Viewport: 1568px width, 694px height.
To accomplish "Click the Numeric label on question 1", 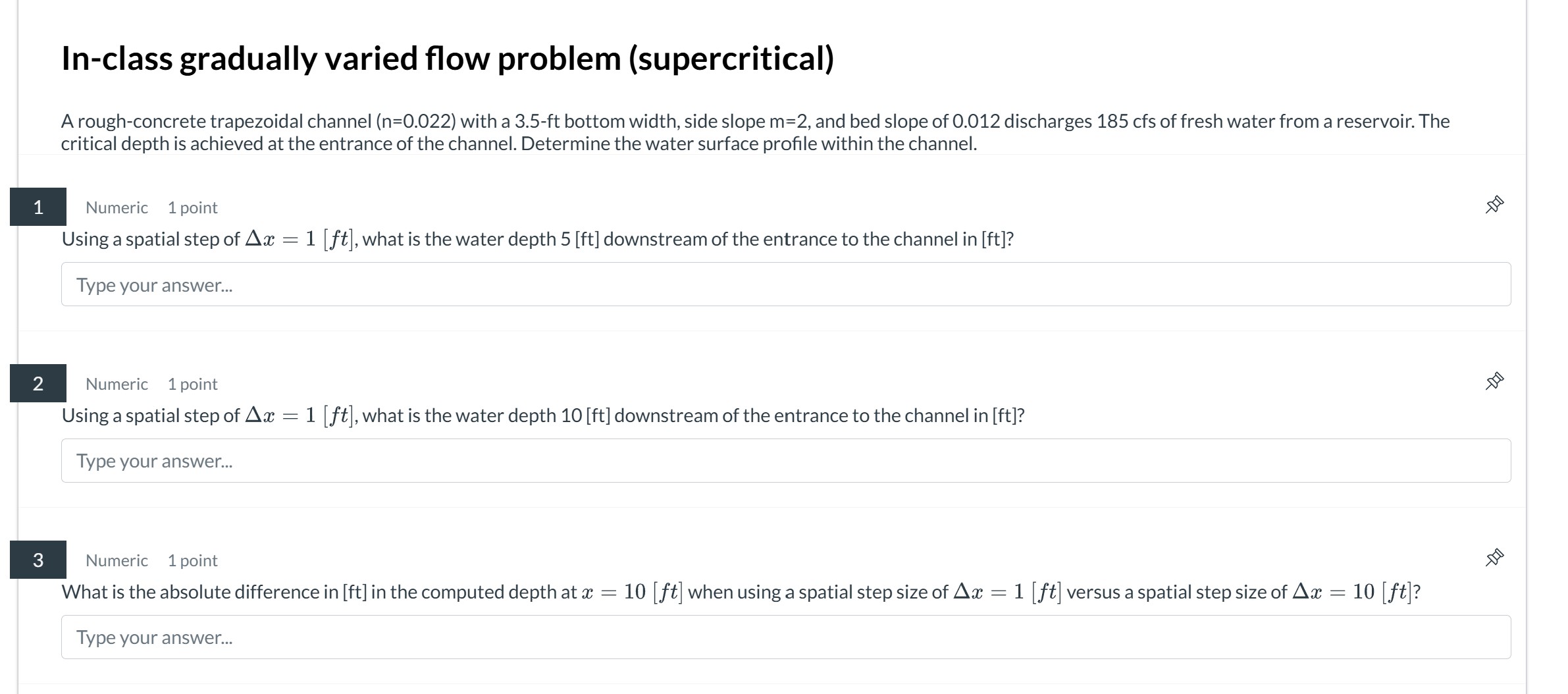I will coord(116,207).
